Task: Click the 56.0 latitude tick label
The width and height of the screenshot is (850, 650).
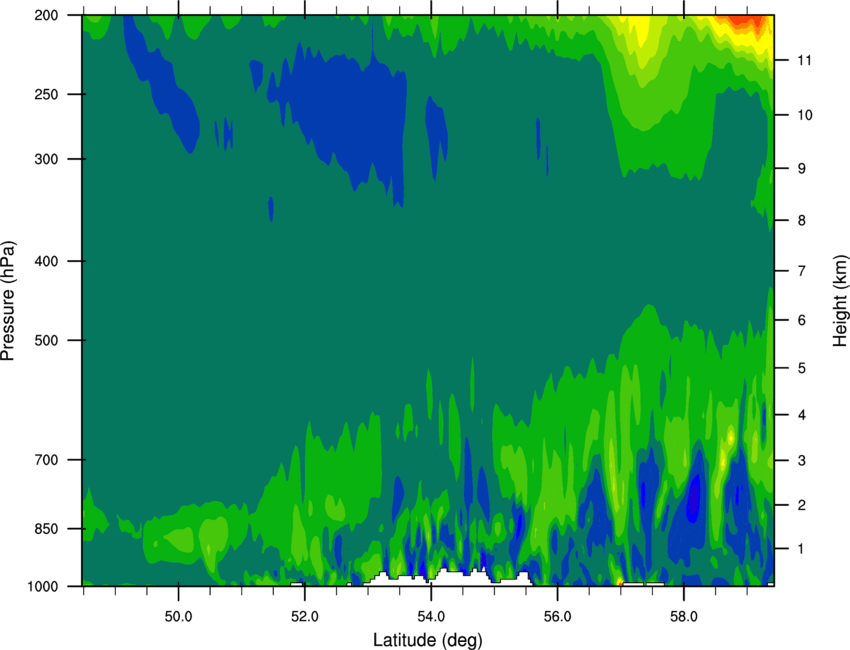Action: pos(558,616)
